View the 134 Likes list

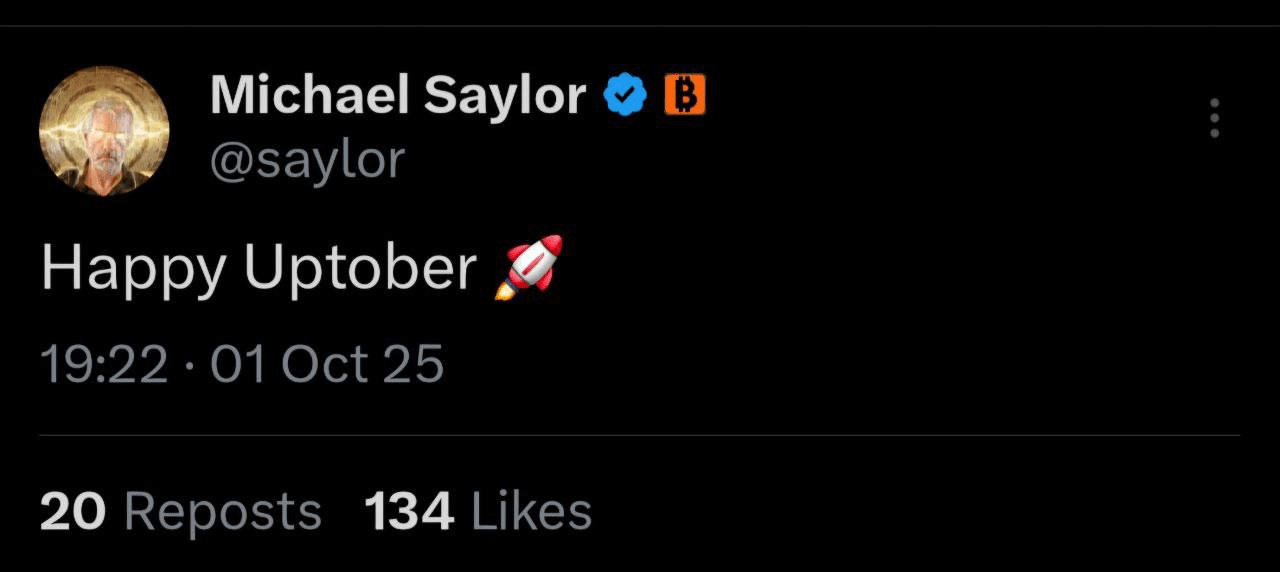tap(478, 512)
